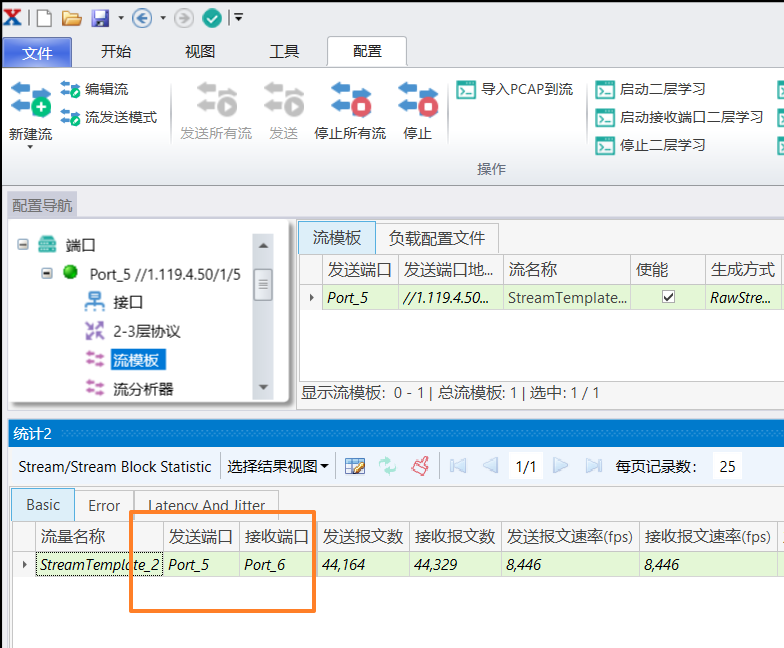This screenshot has width=784, height=648.
Task: Open the back arrow dropdown
Action: (x=163, y=18)
